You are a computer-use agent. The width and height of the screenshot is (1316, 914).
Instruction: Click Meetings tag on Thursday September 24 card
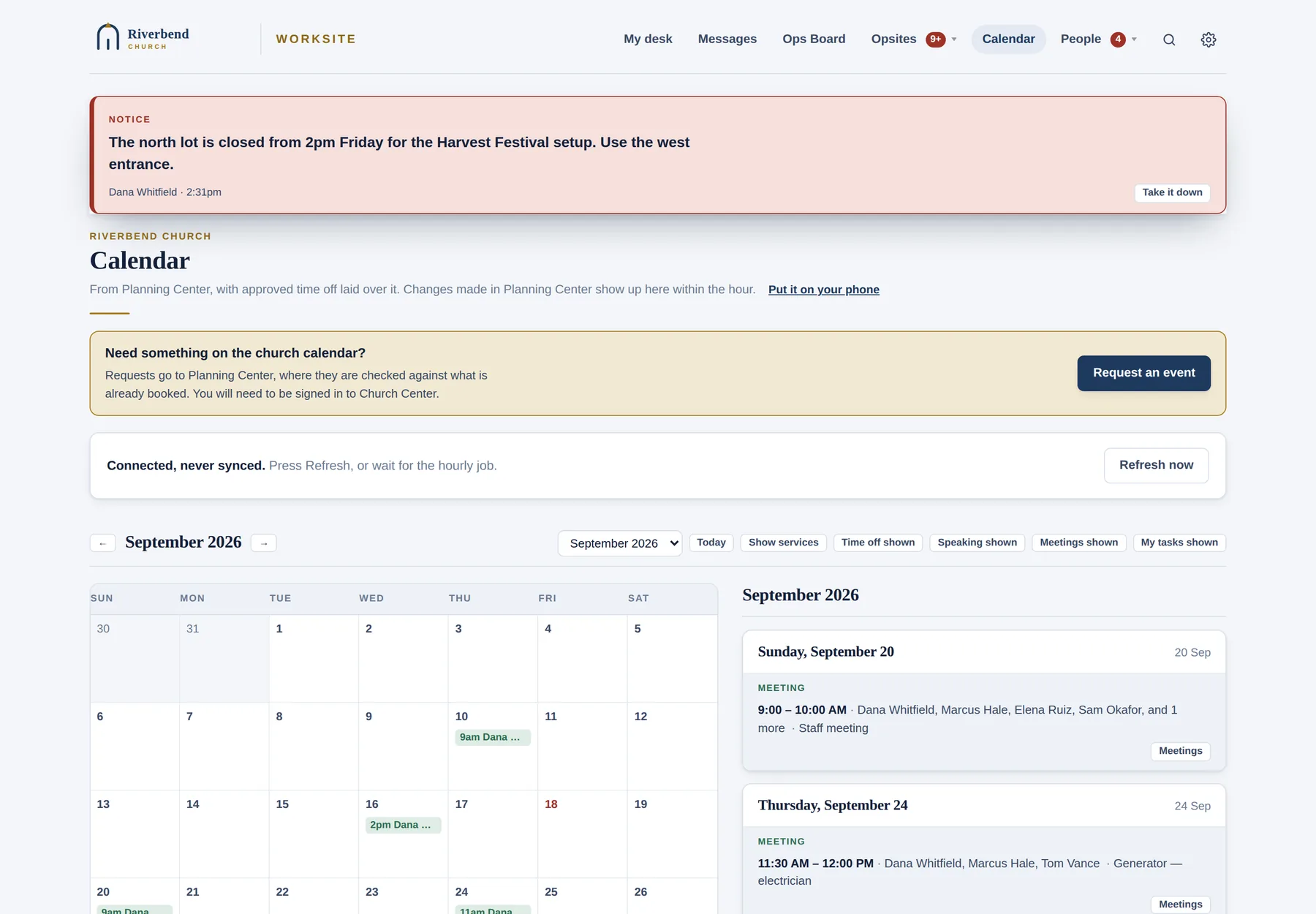tap(1180, 904)
